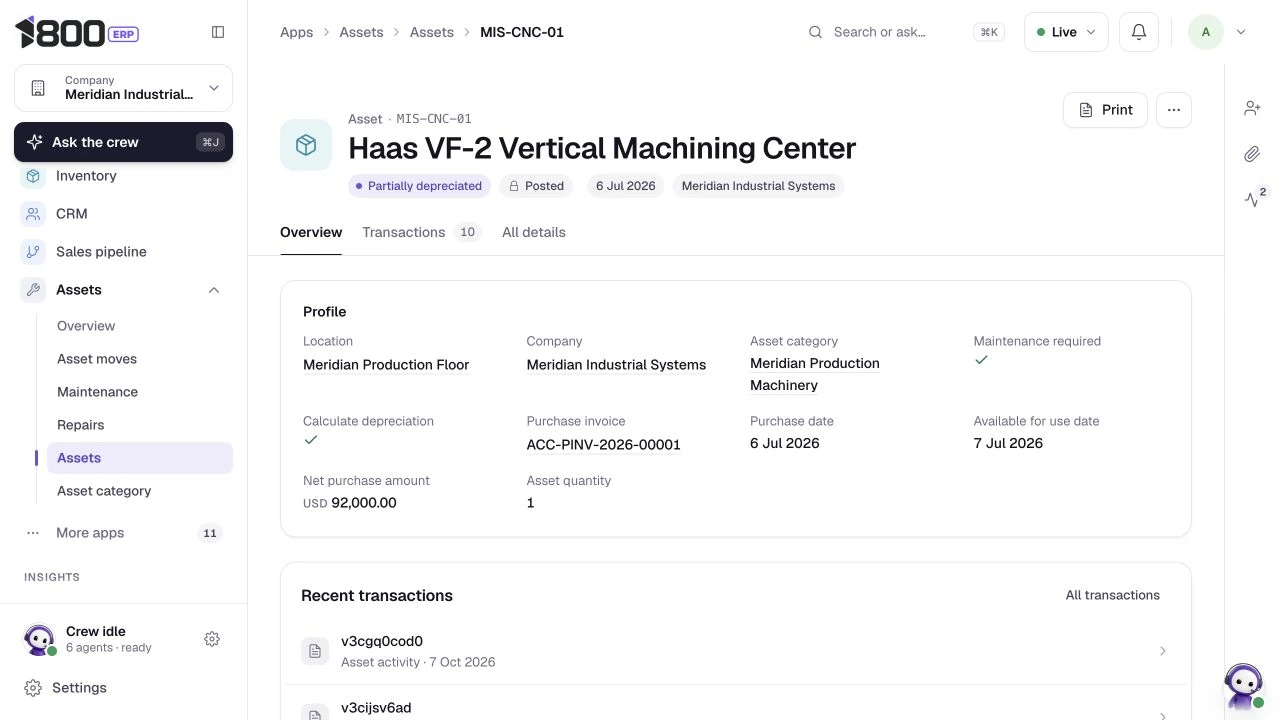Click the Ask the crew button
The image size is (1280, 720).
pyautogui.click(x=123, y=142)
